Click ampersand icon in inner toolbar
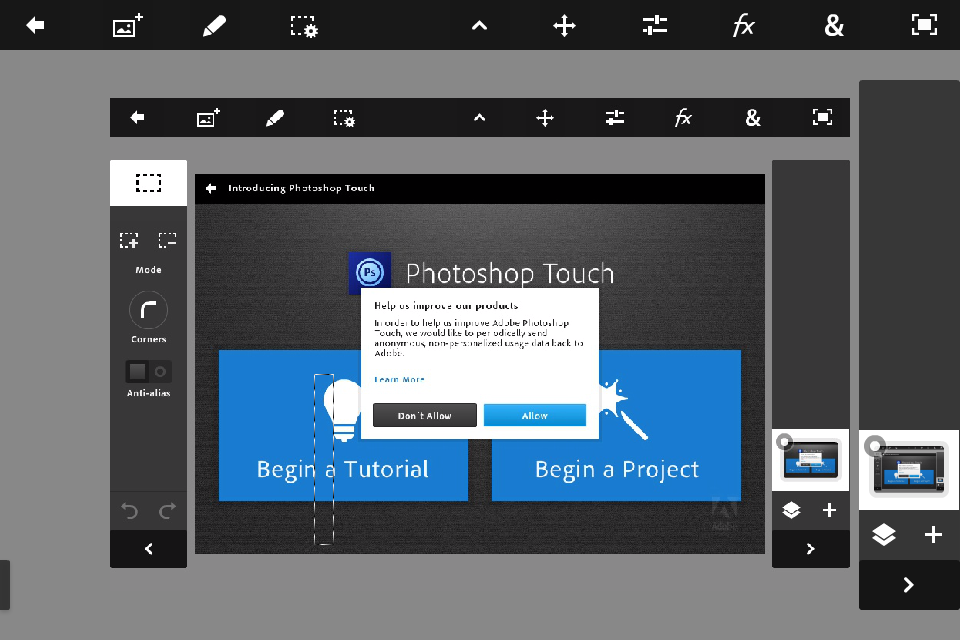Viewport: 960px width, 640px height. coord(753,118)
